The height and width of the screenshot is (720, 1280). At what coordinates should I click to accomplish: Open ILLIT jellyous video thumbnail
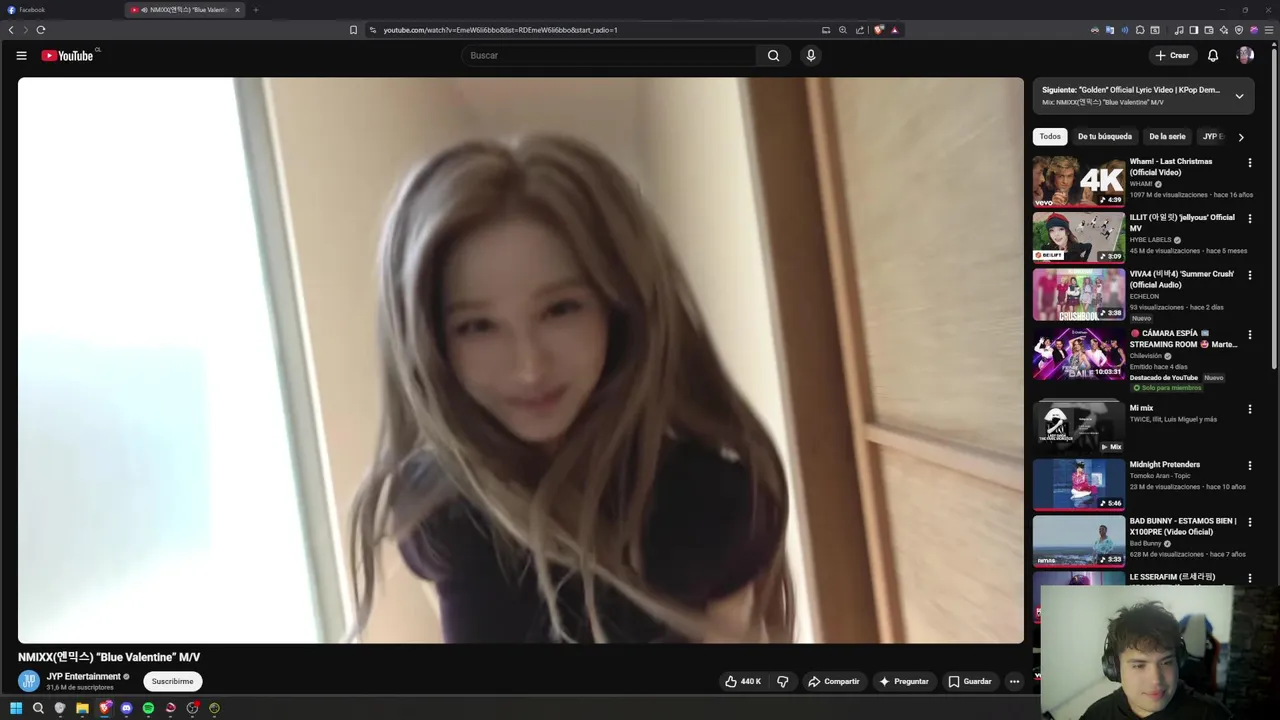1079,237
